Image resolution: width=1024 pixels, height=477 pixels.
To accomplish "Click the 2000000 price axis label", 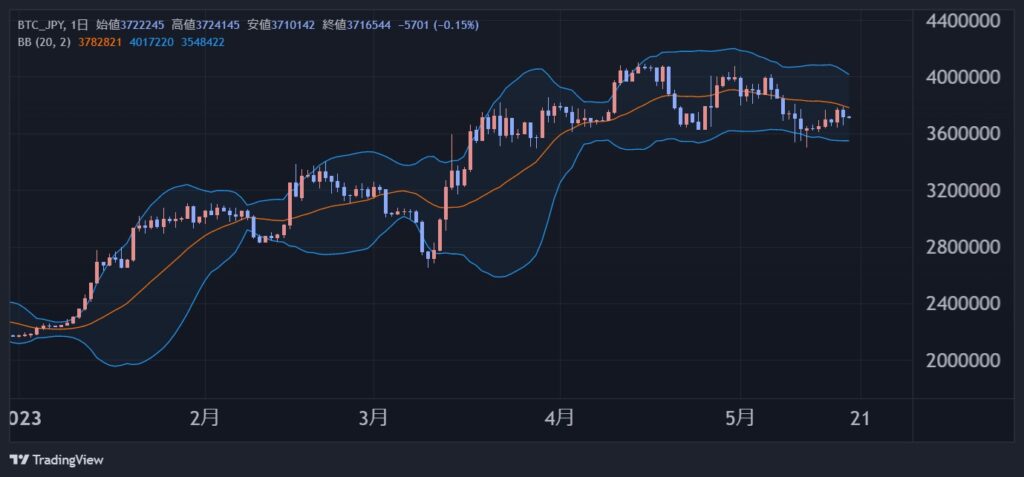I will click(x=963, y=361).
